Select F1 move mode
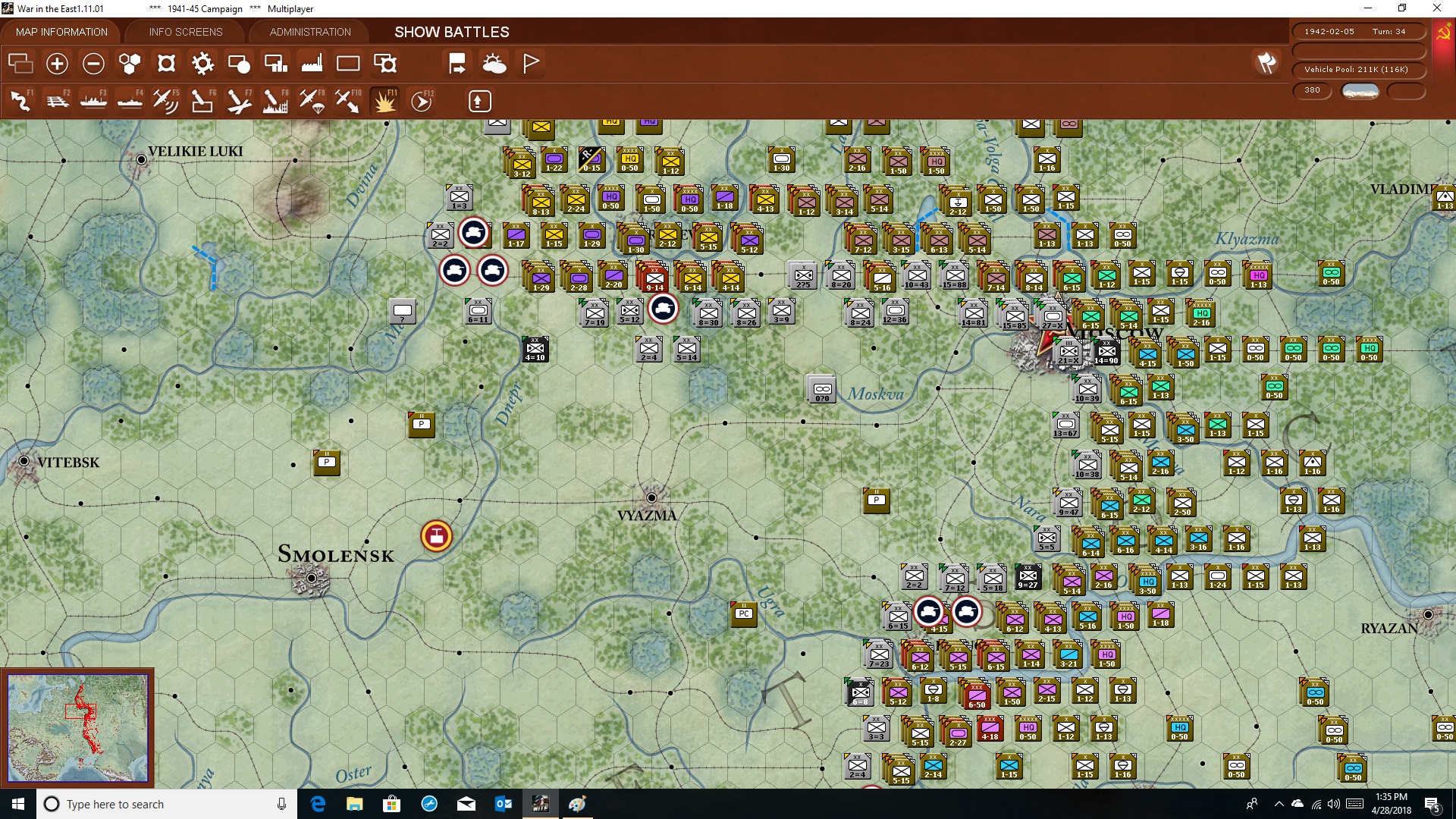Screen dimensions: 1456x819 tap(21, 101)
